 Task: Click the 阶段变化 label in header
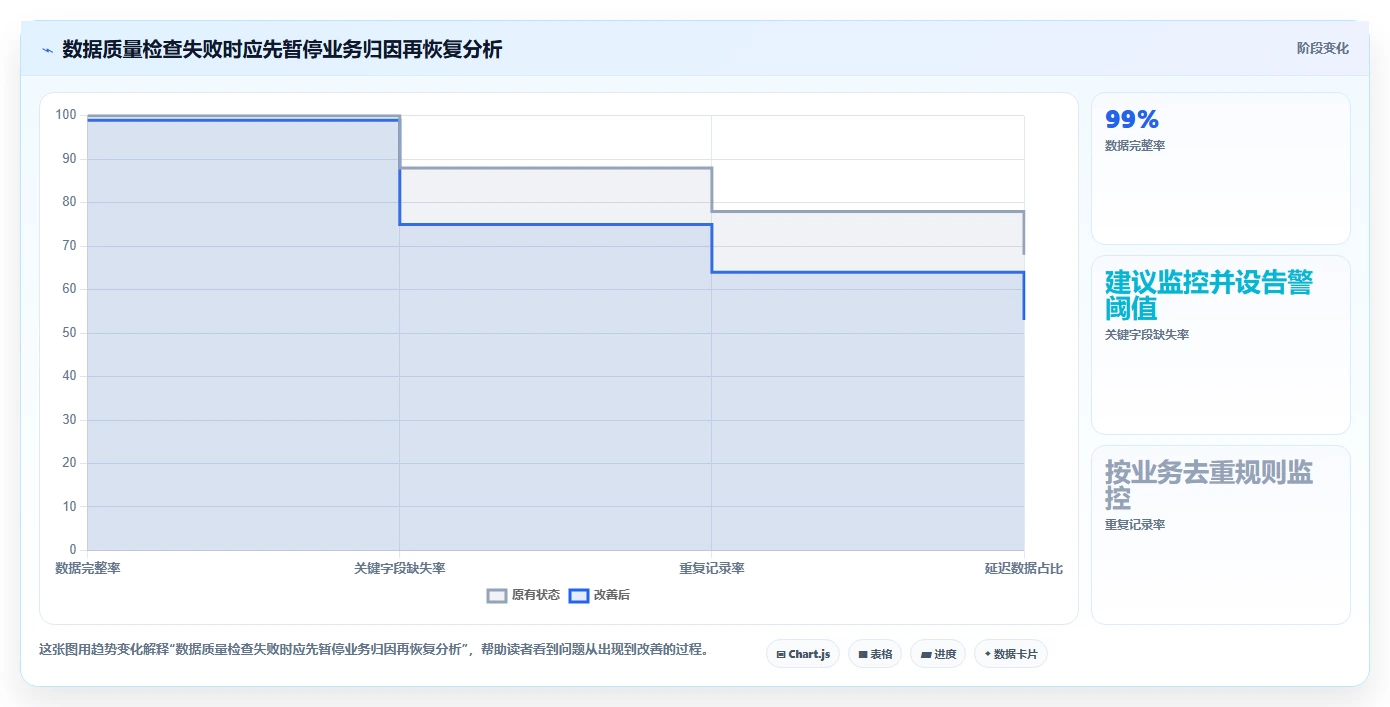pyautogui.click(x=1322, y=48)
